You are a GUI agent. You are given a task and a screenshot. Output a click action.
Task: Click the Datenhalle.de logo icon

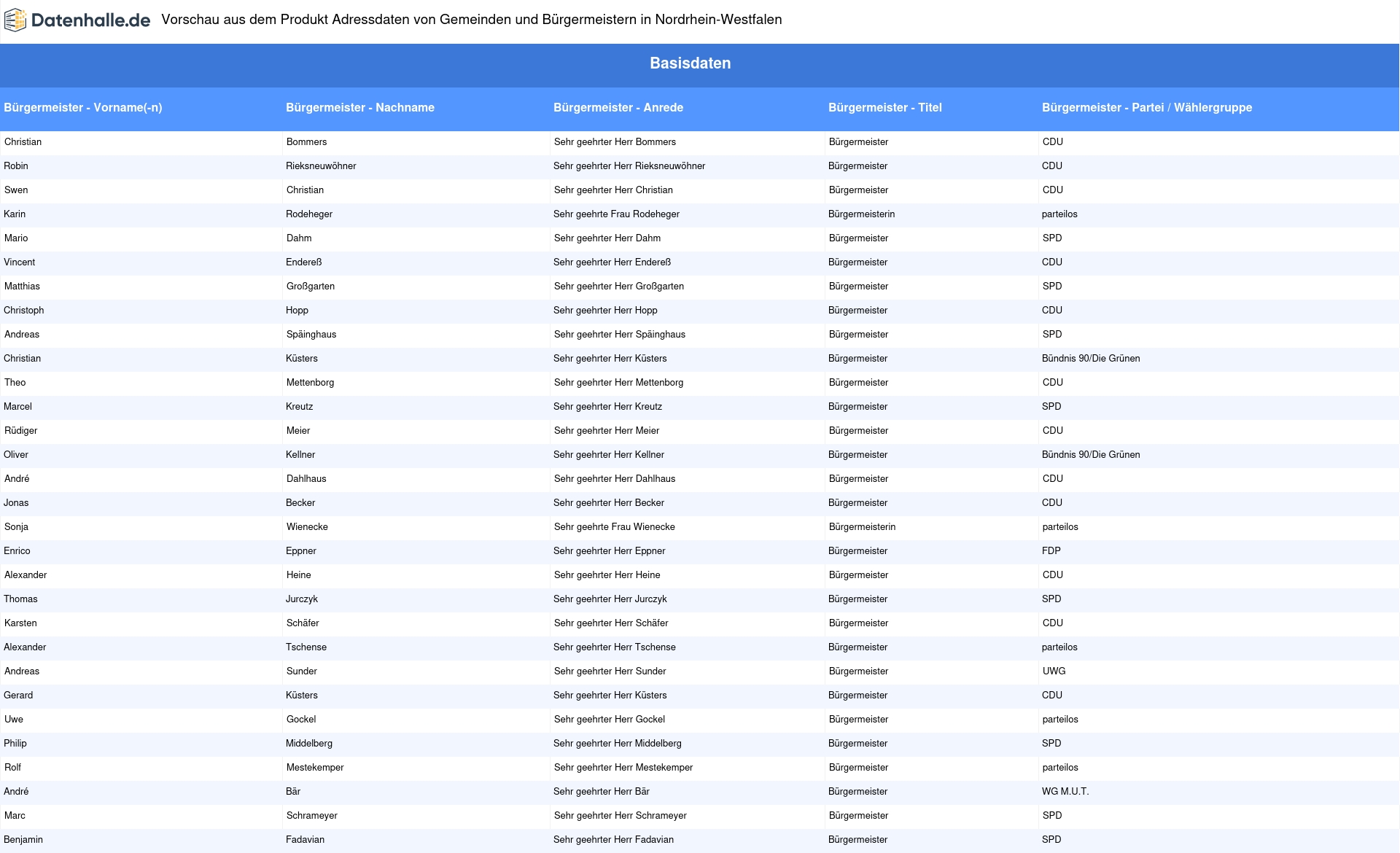15,20
